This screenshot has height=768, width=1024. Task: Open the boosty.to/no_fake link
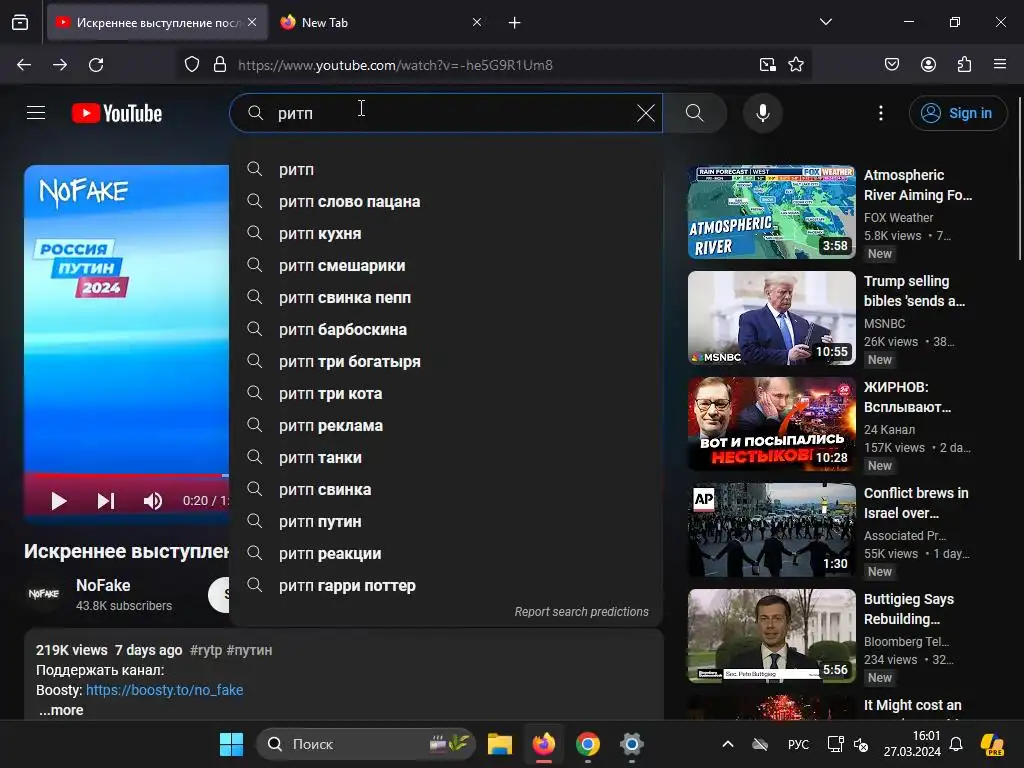point(165,690)
